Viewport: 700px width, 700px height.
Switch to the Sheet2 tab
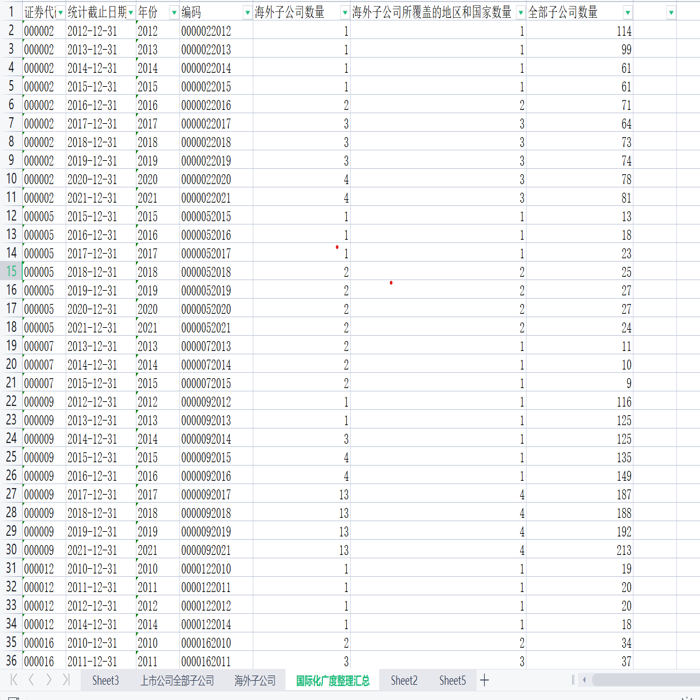pos(404,680)
